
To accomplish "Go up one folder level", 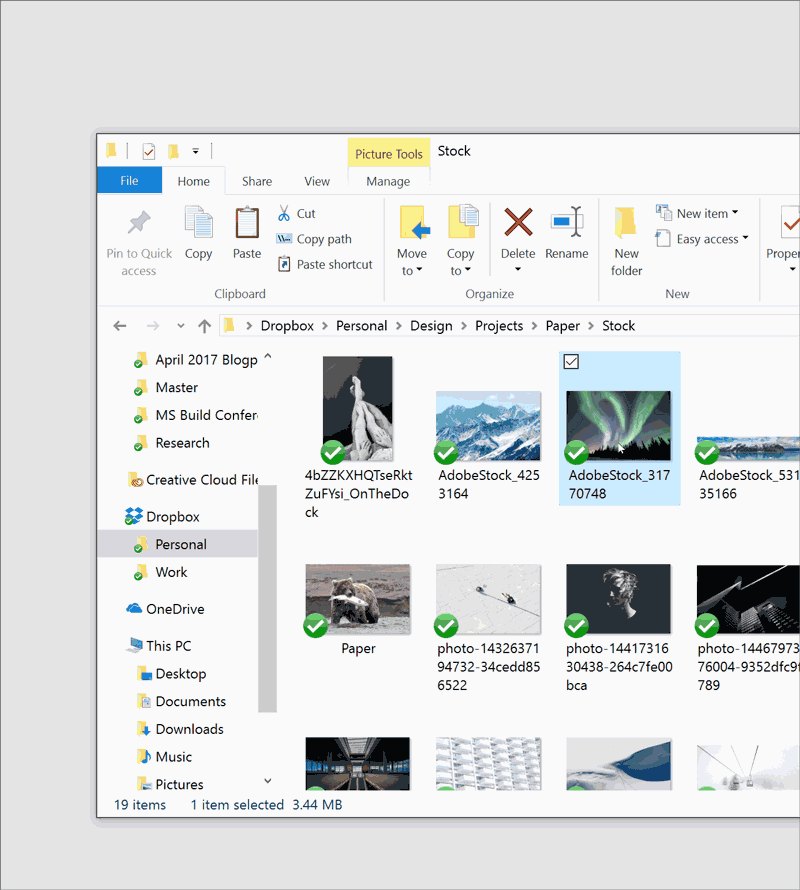I will 204,326.
